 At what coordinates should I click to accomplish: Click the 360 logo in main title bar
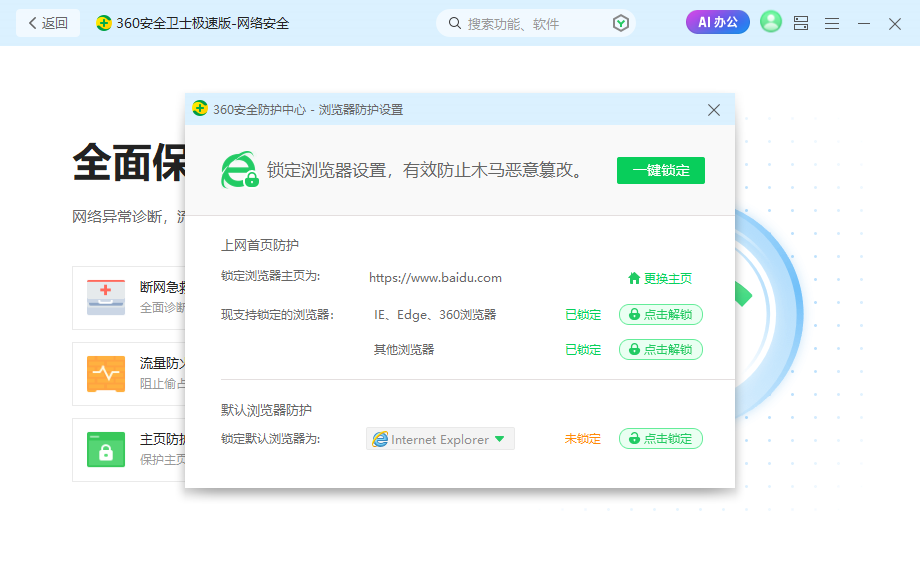tap(104, 23)
